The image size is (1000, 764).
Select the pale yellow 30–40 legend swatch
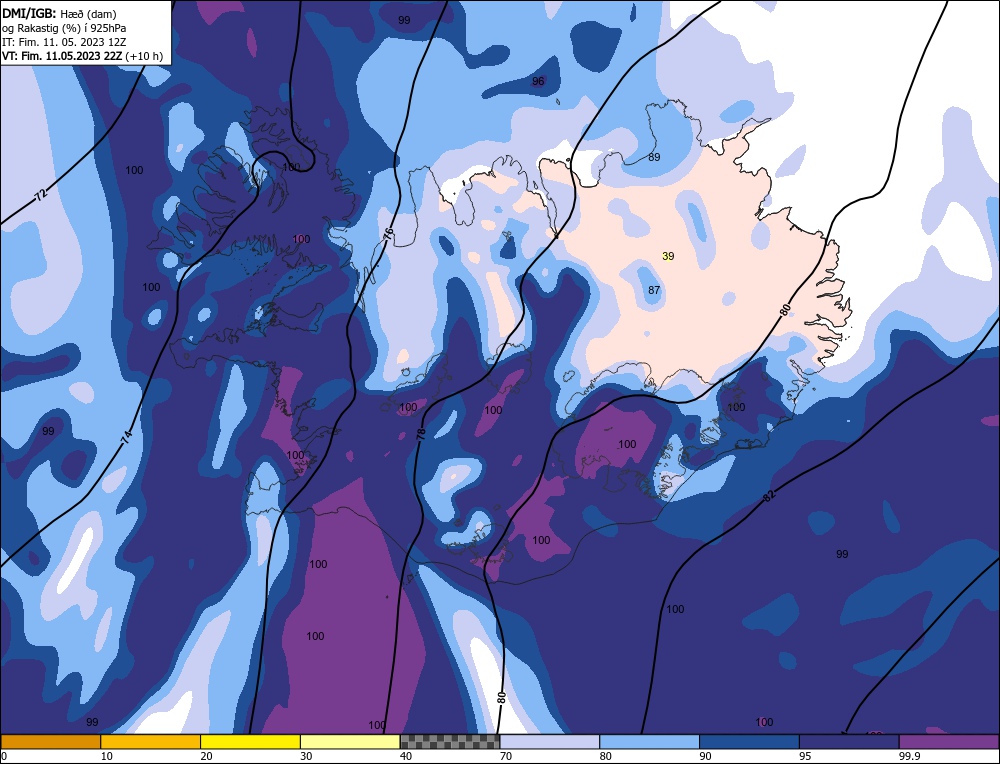(x=350, y=742)
